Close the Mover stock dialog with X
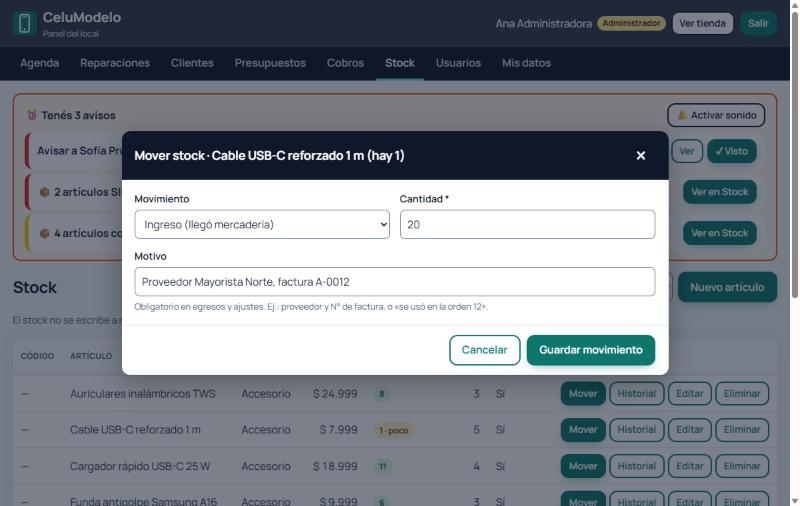Viewport: 800px width, 506px height. 641,156
